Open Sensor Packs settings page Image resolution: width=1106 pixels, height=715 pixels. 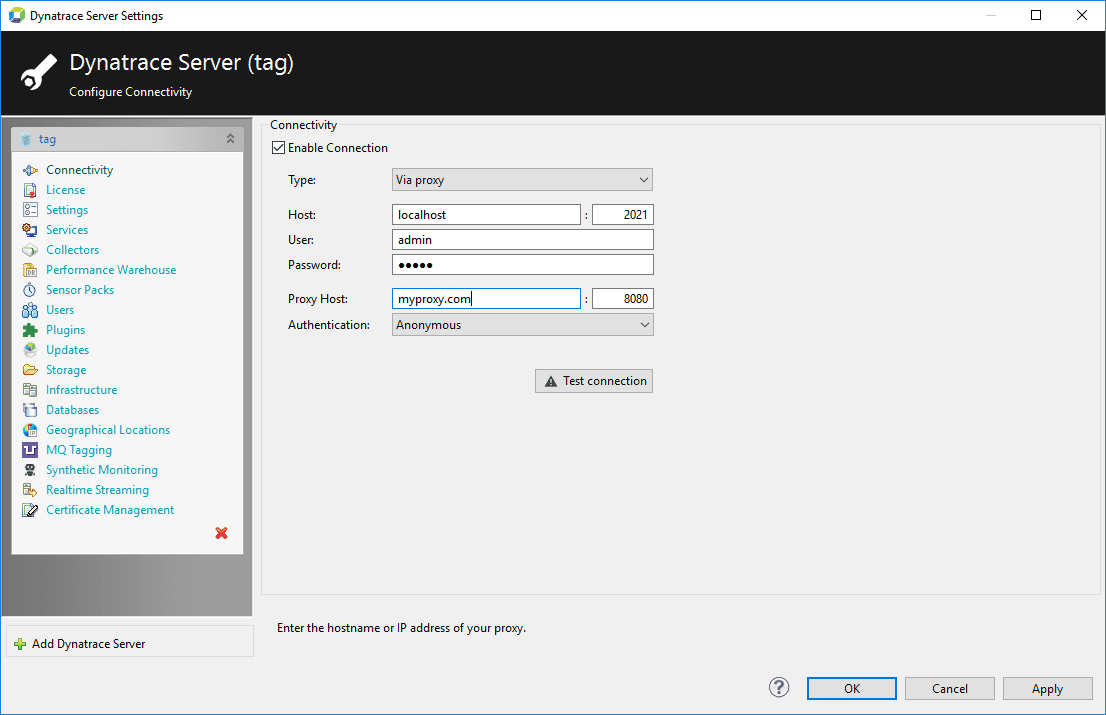[x=80, y=290]
